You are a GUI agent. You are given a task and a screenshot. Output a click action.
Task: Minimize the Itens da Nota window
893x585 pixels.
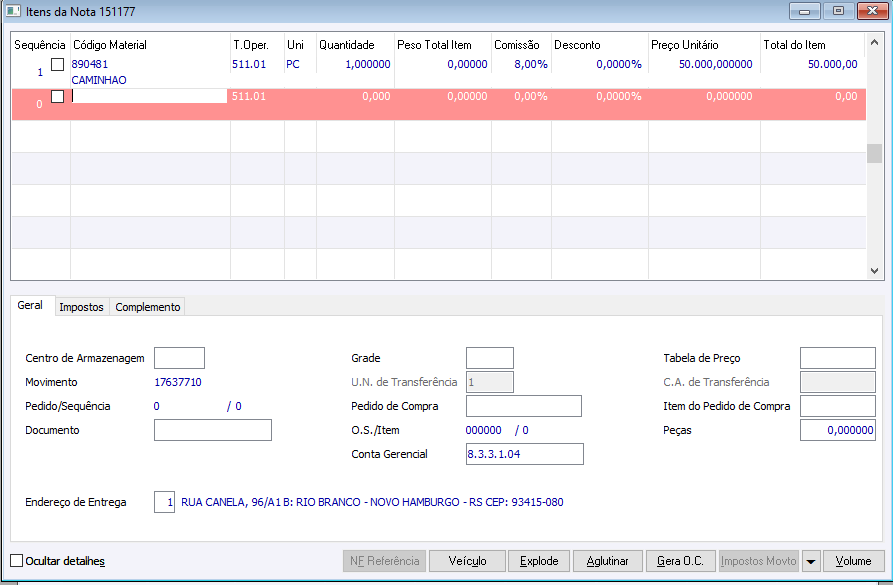pyautogui.click(x=804, y=11)
